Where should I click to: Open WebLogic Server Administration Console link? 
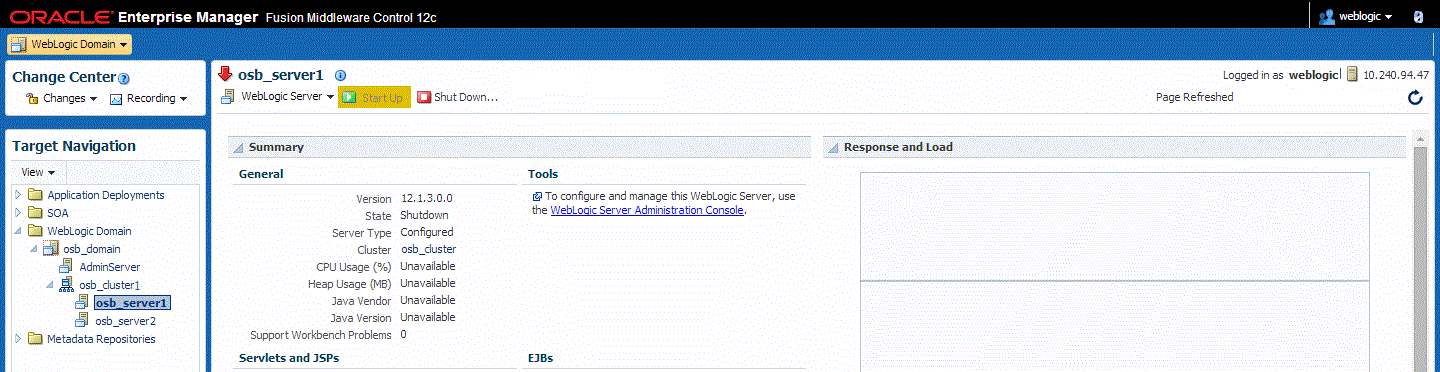pyautogui.click(x=647, y=210)
